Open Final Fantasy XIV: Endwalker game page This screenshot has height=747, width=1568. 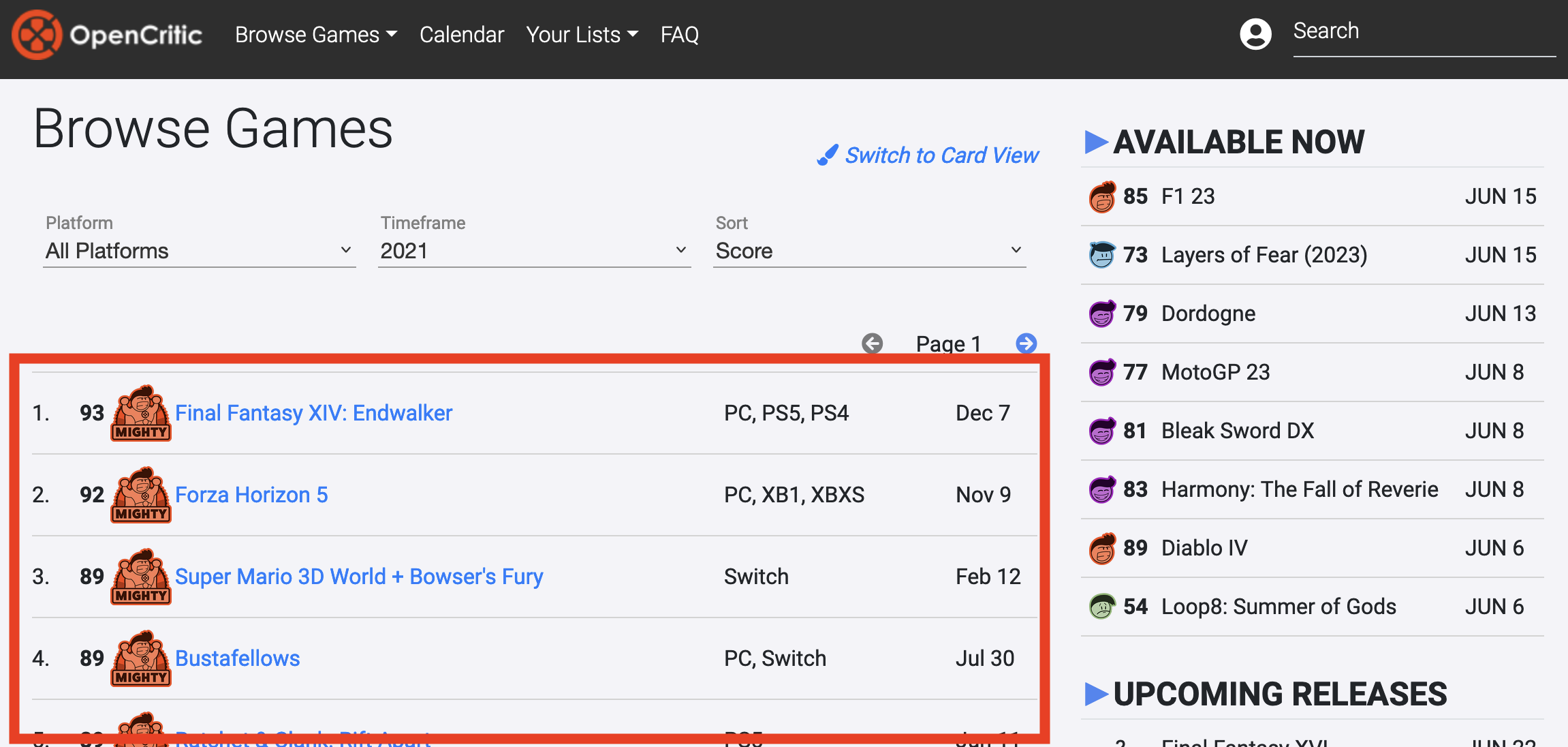click(313, 413)
